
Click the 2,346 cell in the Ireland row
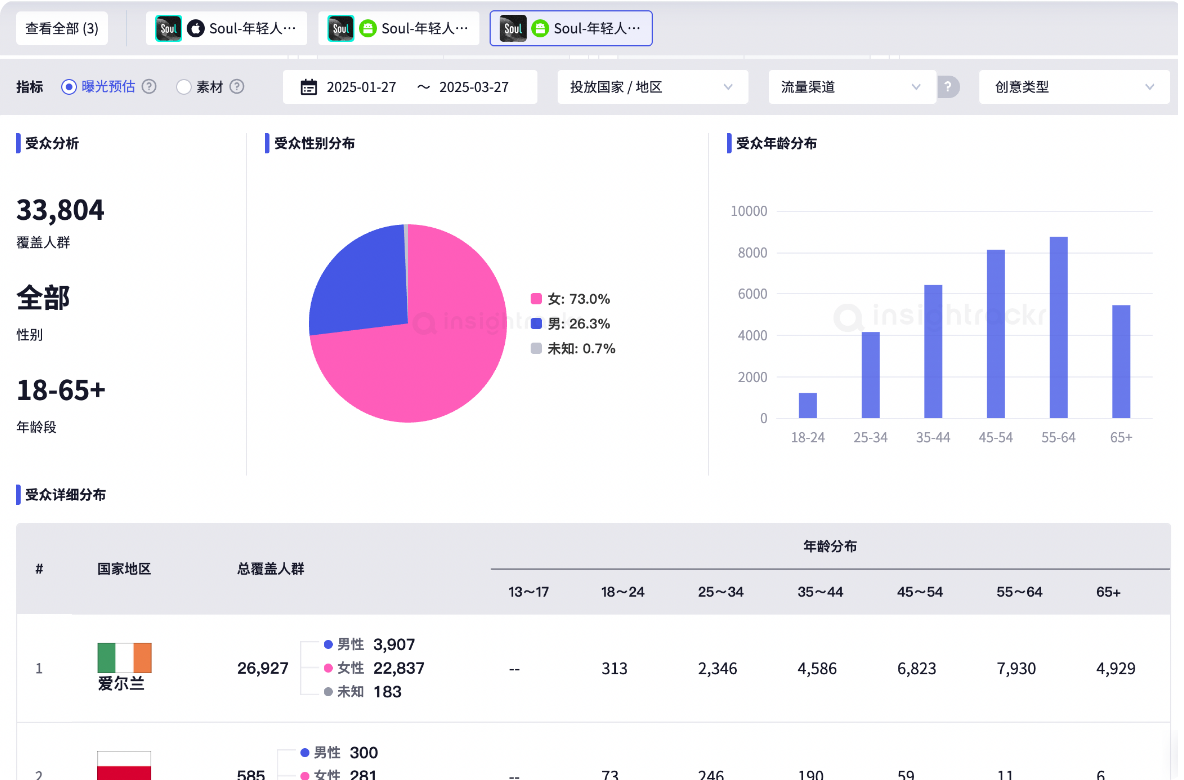click(x=717, y=668)
